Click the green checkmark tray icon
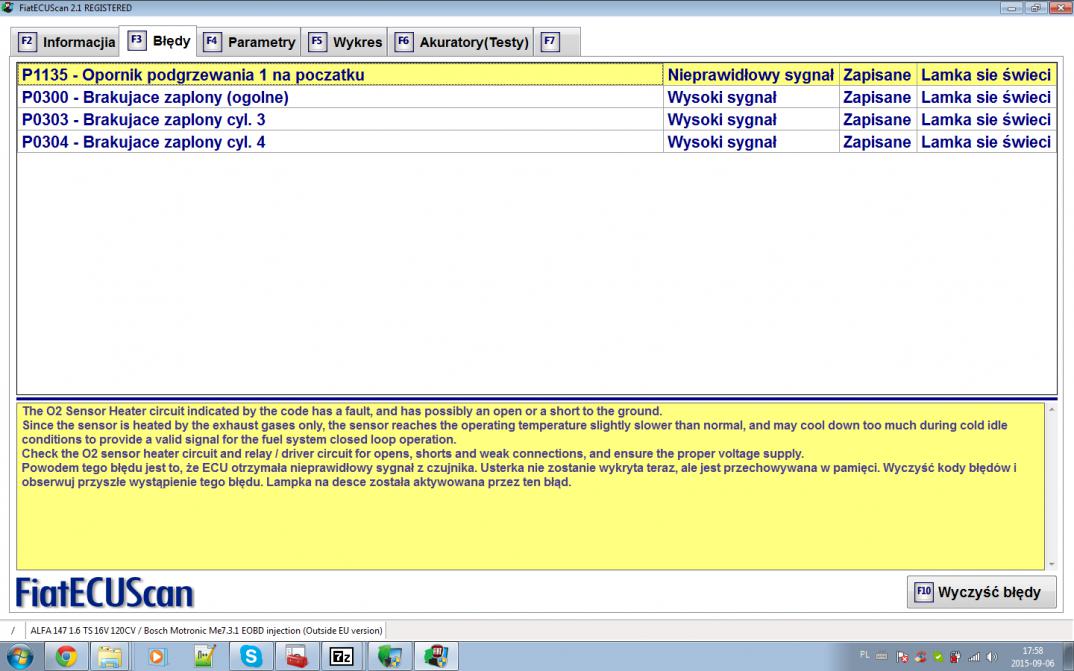1074x671 pixels. coord(938,657)
